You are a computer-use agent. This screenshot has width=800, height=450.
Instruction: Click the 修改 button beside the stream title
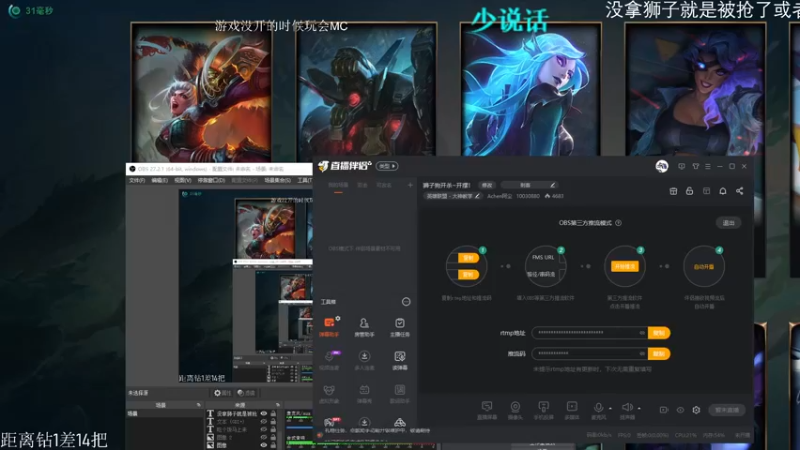coord(487,185)
